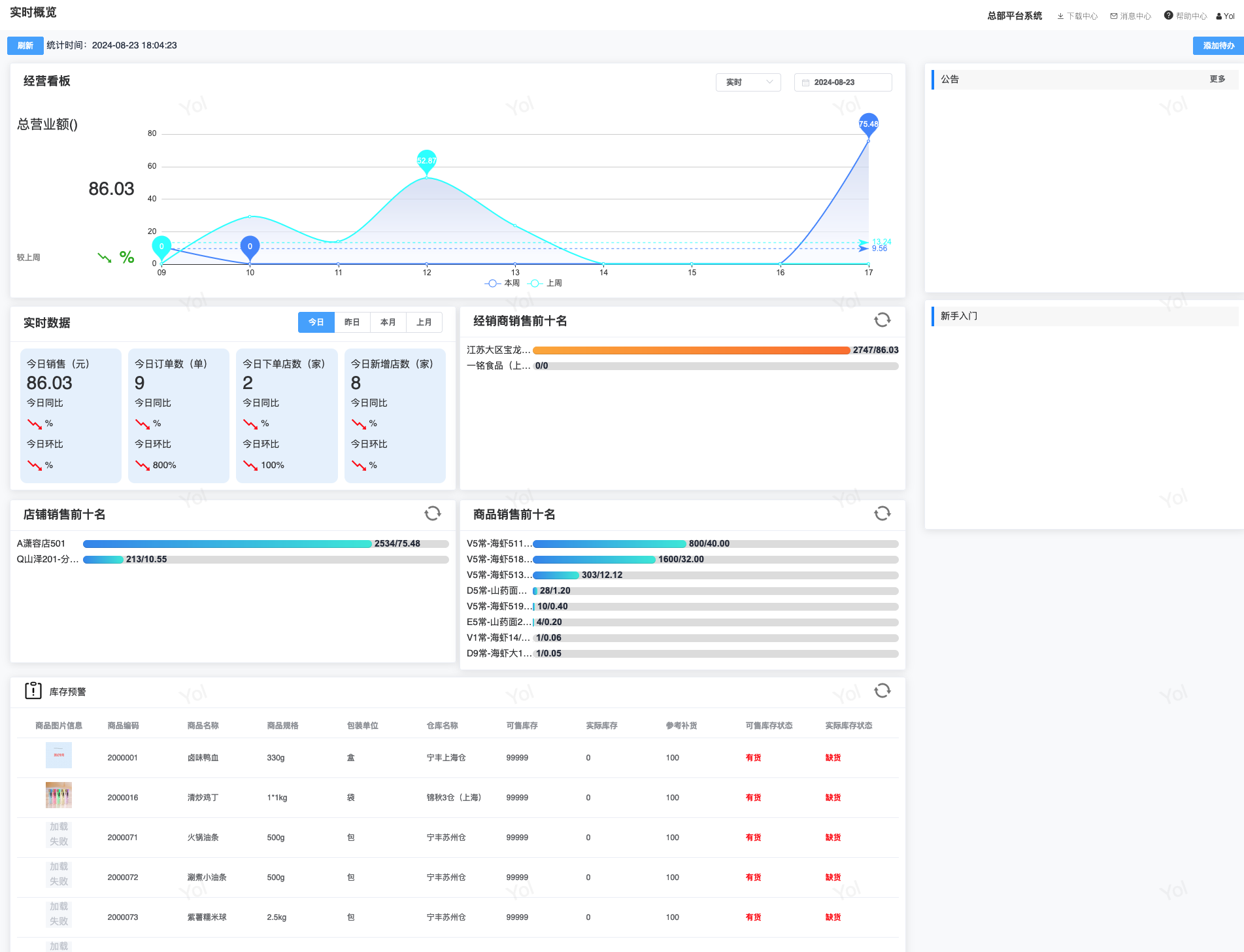Toggle the 上周 series in chart legend
Image resolution: width=1244 pixels, height=952 pixels.
point(545,283)
